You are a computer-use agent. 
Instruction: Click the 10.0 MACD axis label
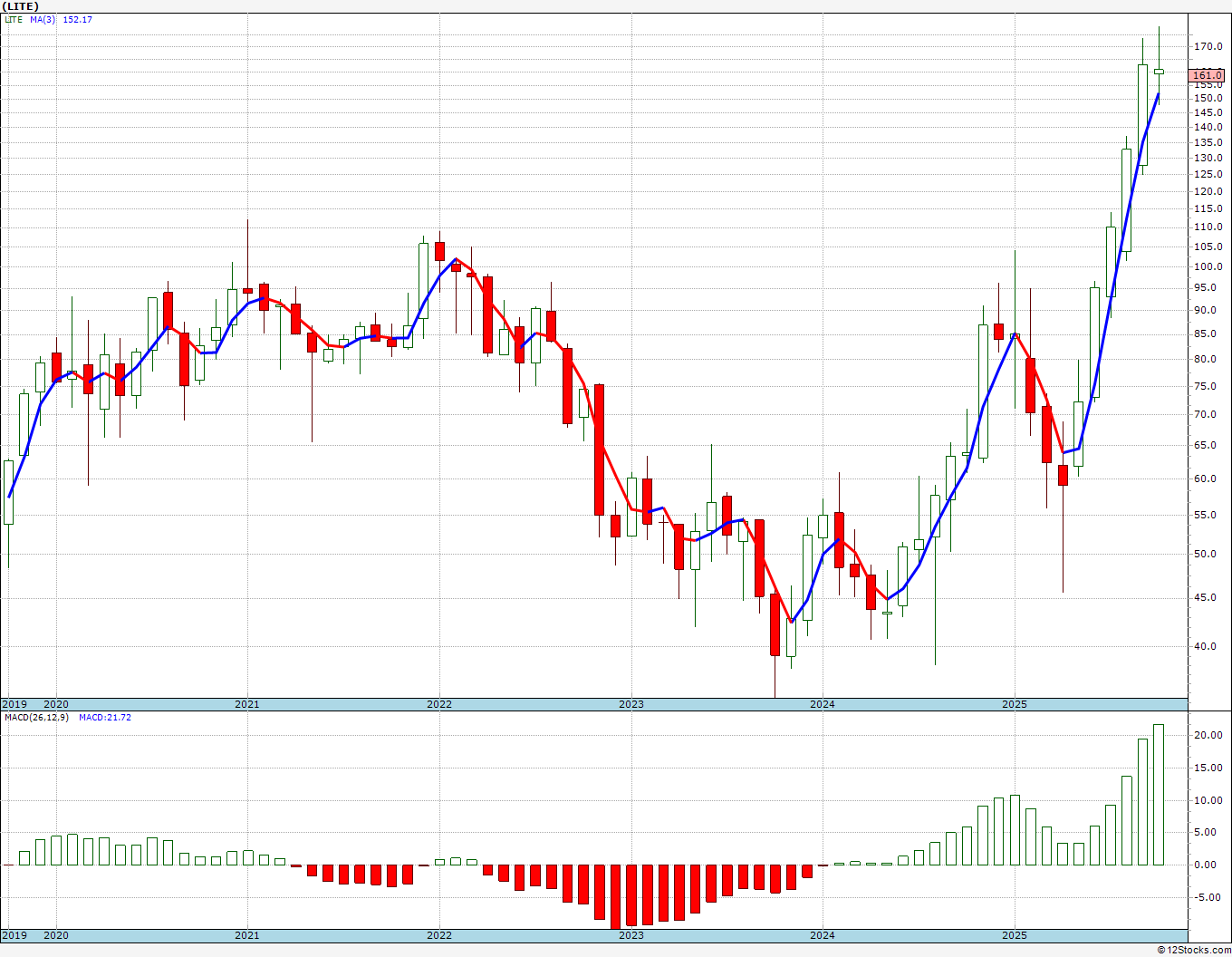1208,801
